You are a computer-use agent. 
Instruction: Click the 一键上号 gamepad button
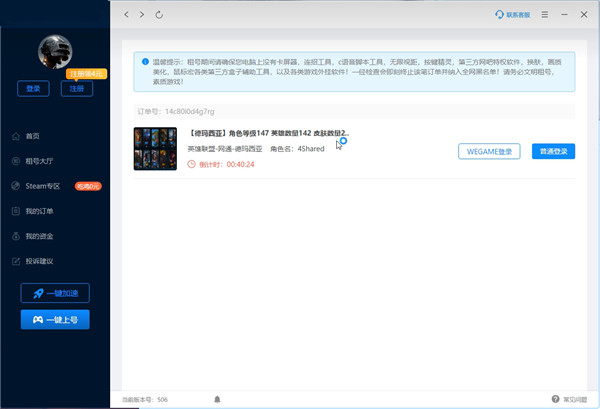(x=55, y=319)
